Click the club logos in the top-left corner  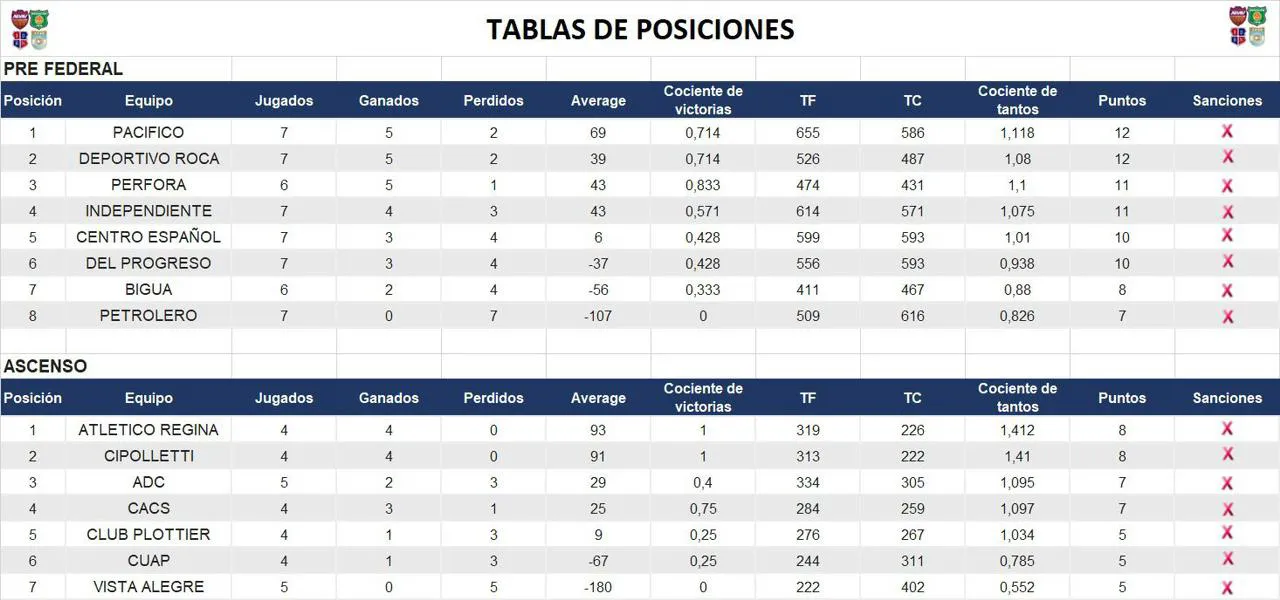(x=30, y=28)
